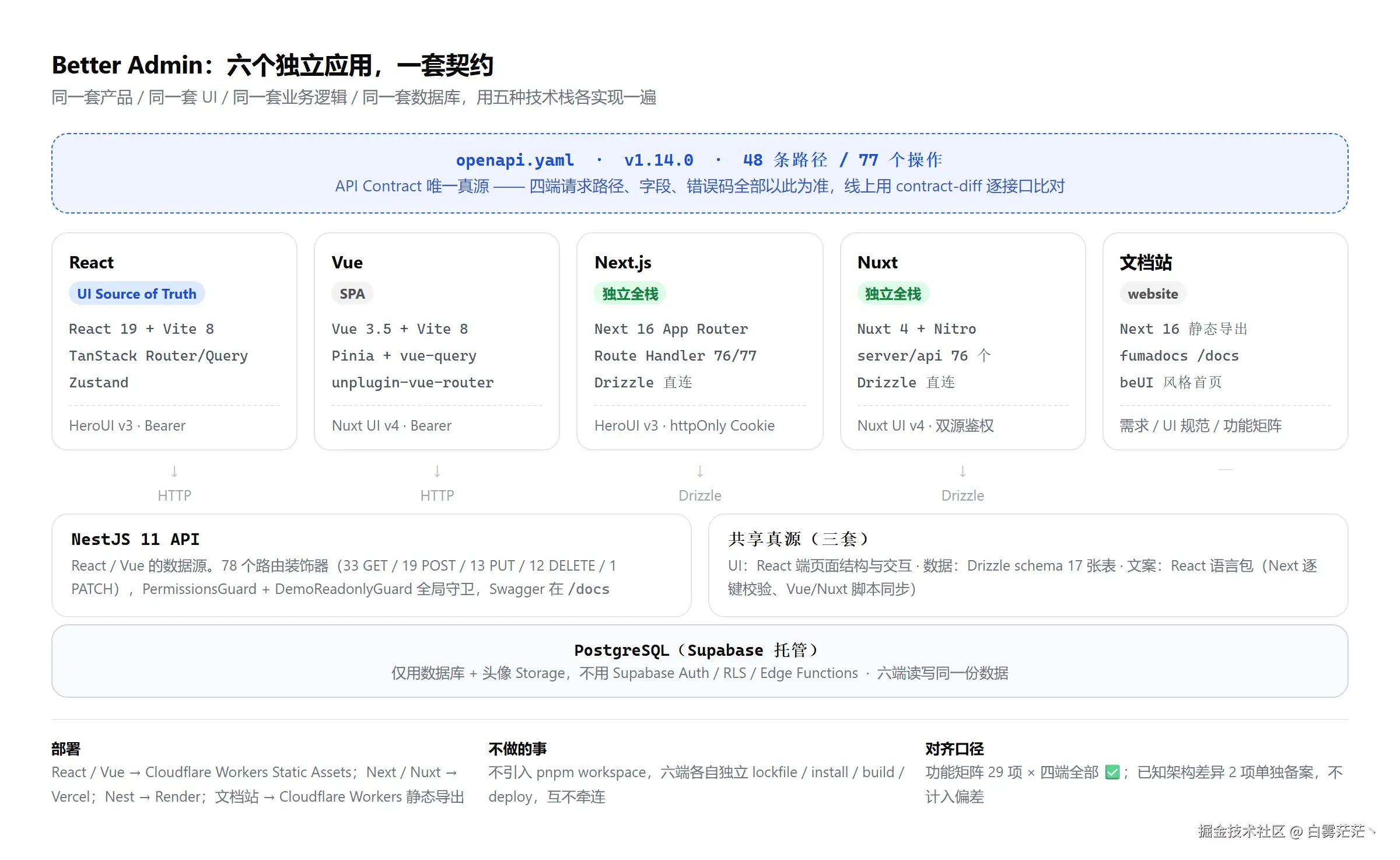Click the Nuxt UI v4 · 双源鉴权 footer
Image resolution: width=1400 pixels, height=860 pixels.
(x=926, y=425)
